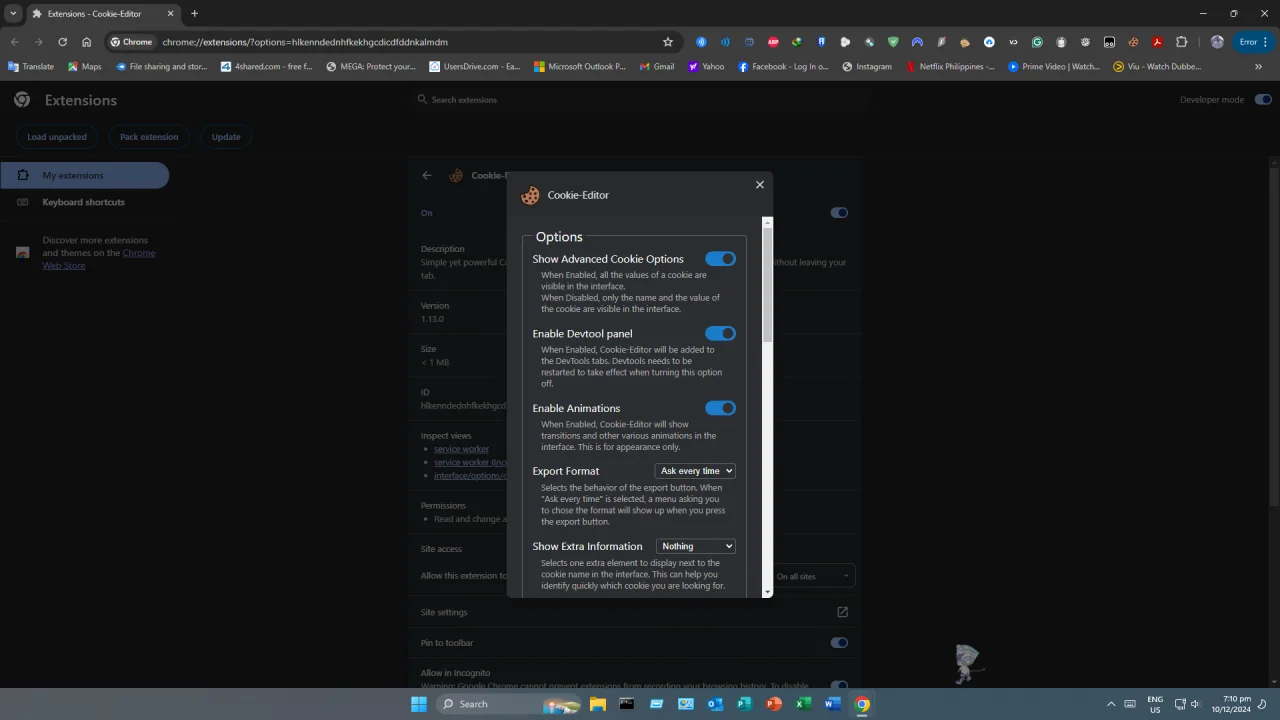Open the Chrome Web Store link
The width and height of the screenshot is (1280, 720).
(98, 259)
